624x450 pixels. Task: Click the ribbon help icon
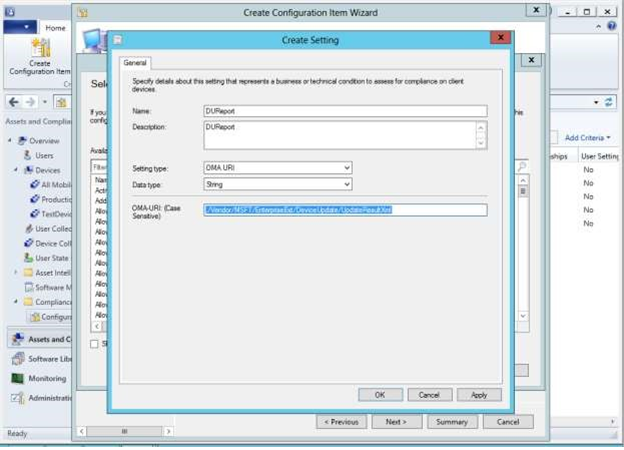click(611, 27)
